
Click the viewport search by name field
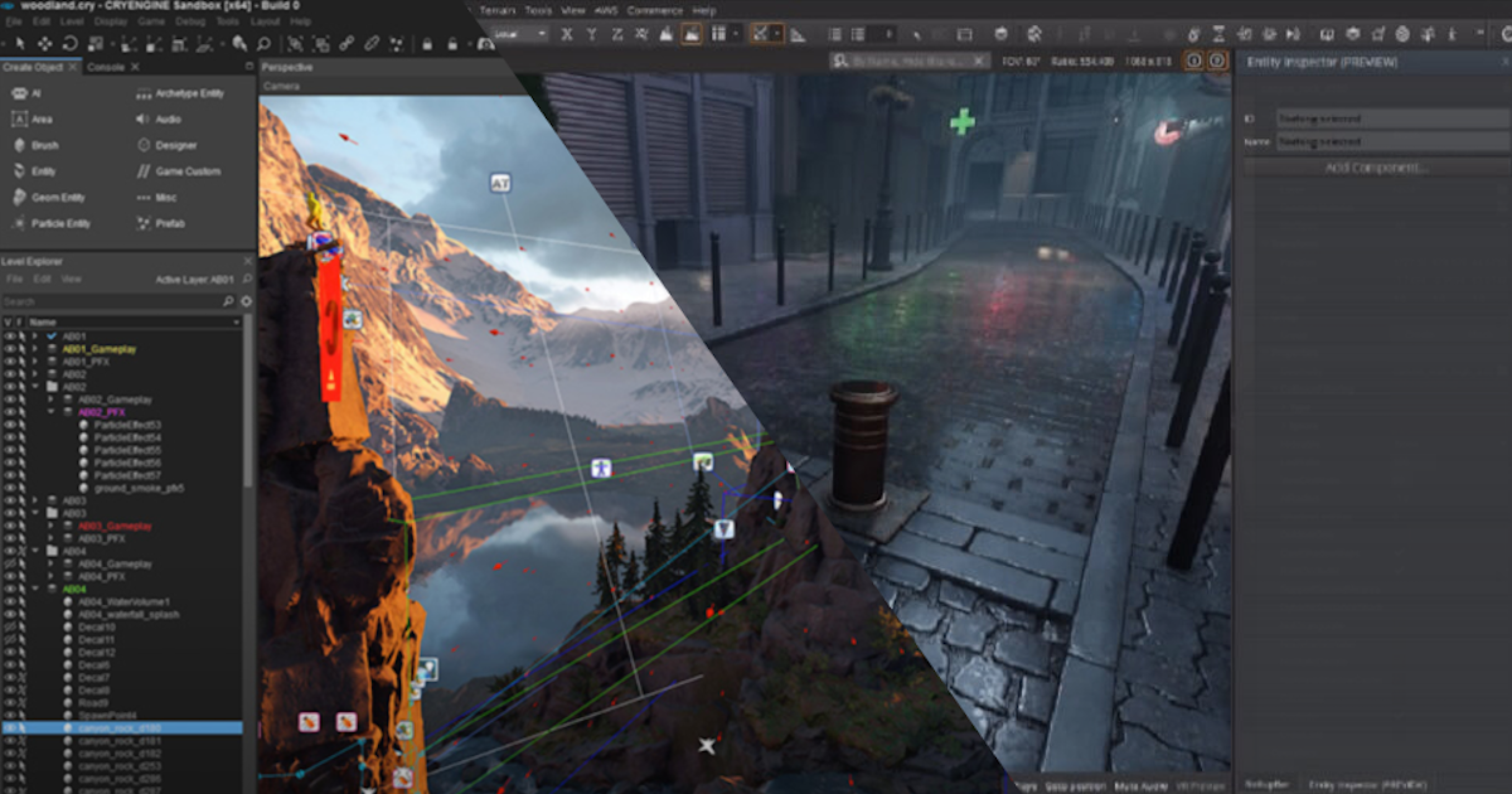pyautogui.click(x=909, y=61)
